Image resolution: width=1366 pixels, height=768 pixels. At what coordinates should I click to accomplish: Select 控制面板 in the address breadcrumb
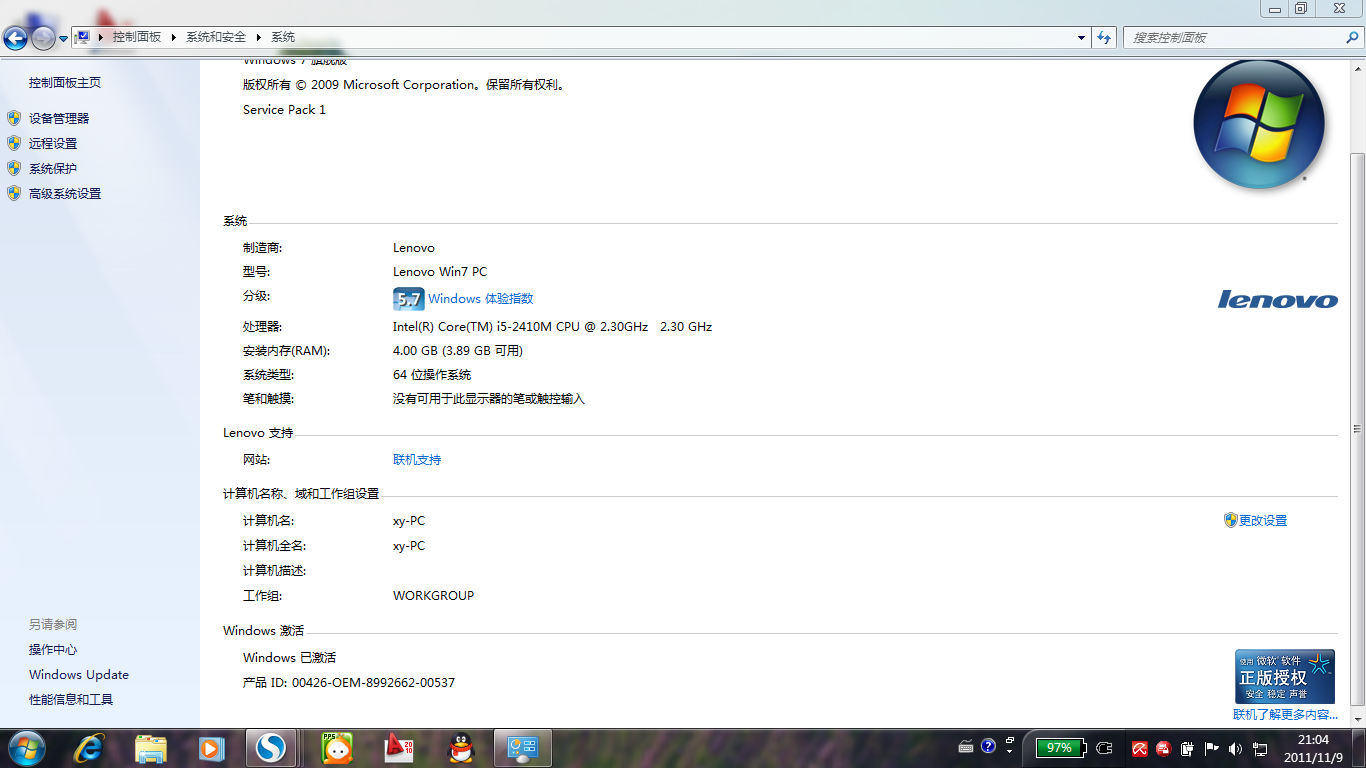tap(136, 37)
